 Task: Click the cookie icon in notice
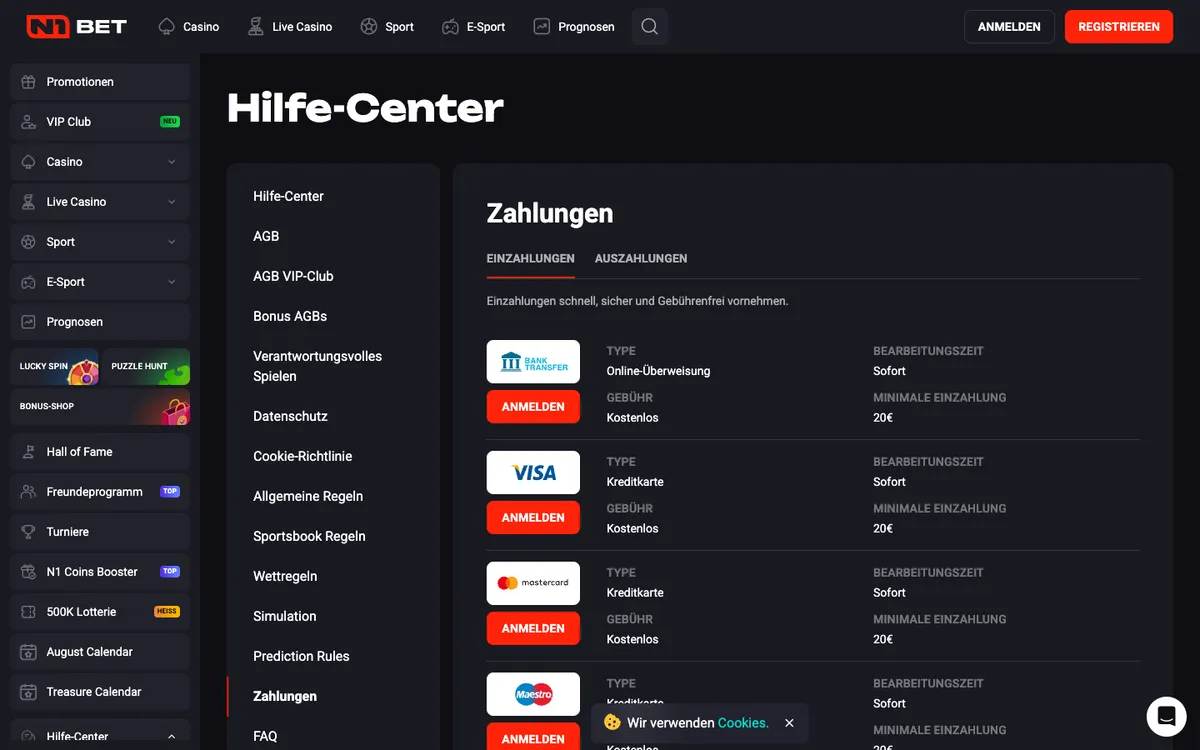[x=613, y=722]
